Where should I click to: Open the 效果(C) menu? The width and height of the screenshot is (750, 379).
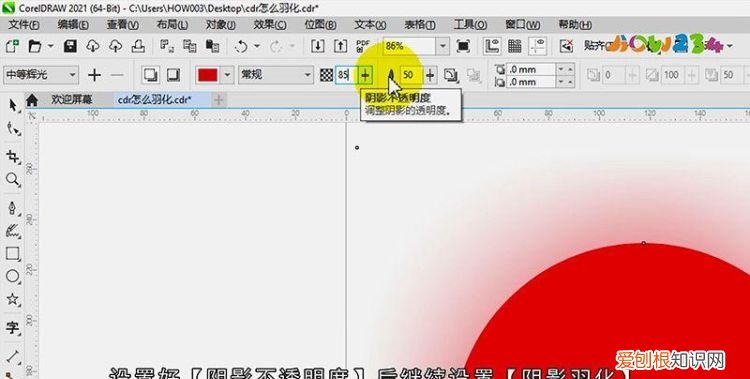tap(270, 25)
